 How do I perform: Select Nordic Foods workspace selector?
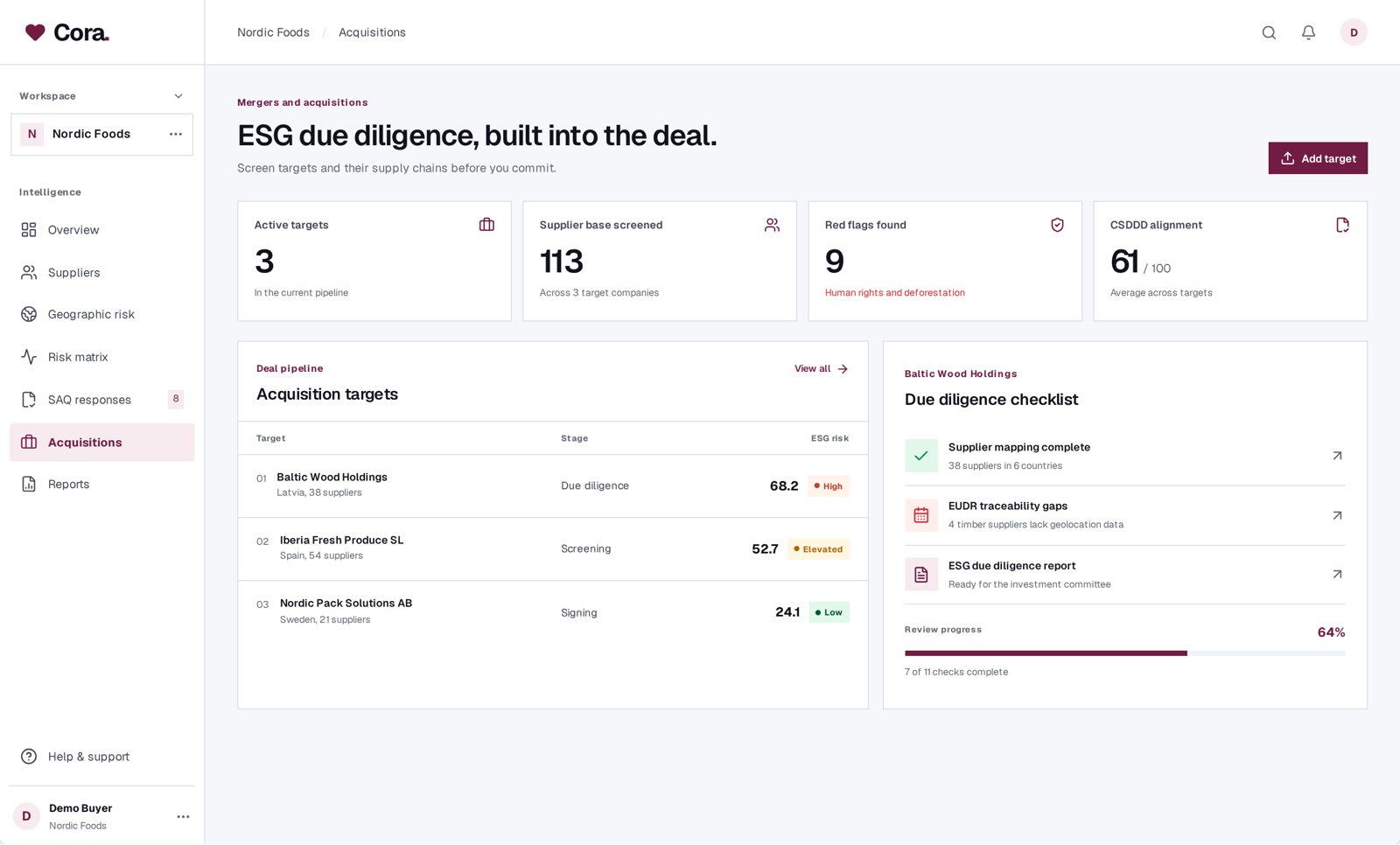tap(101, 134)
